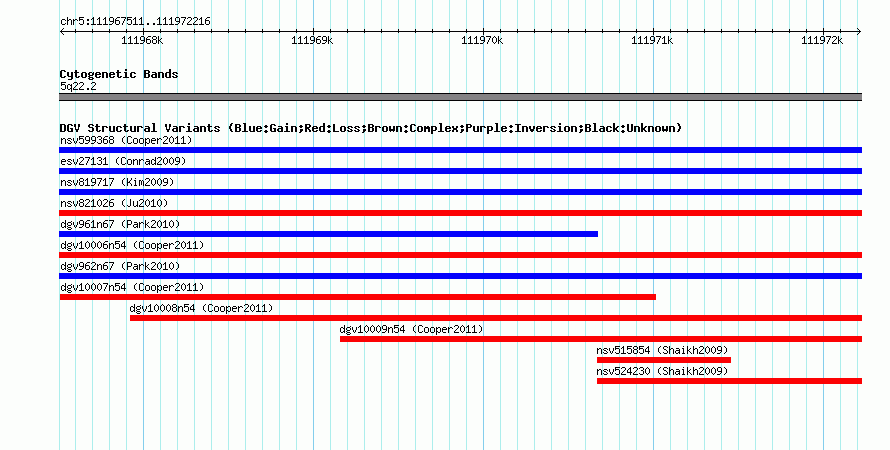Open the dgv10008n54 (Cooper2011) label

[201, 308]
